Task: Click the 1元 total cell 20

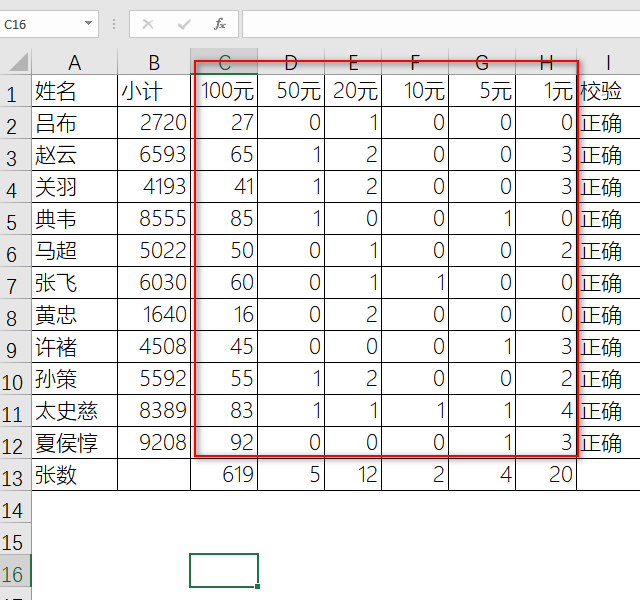Action: [x=546, y=475]
